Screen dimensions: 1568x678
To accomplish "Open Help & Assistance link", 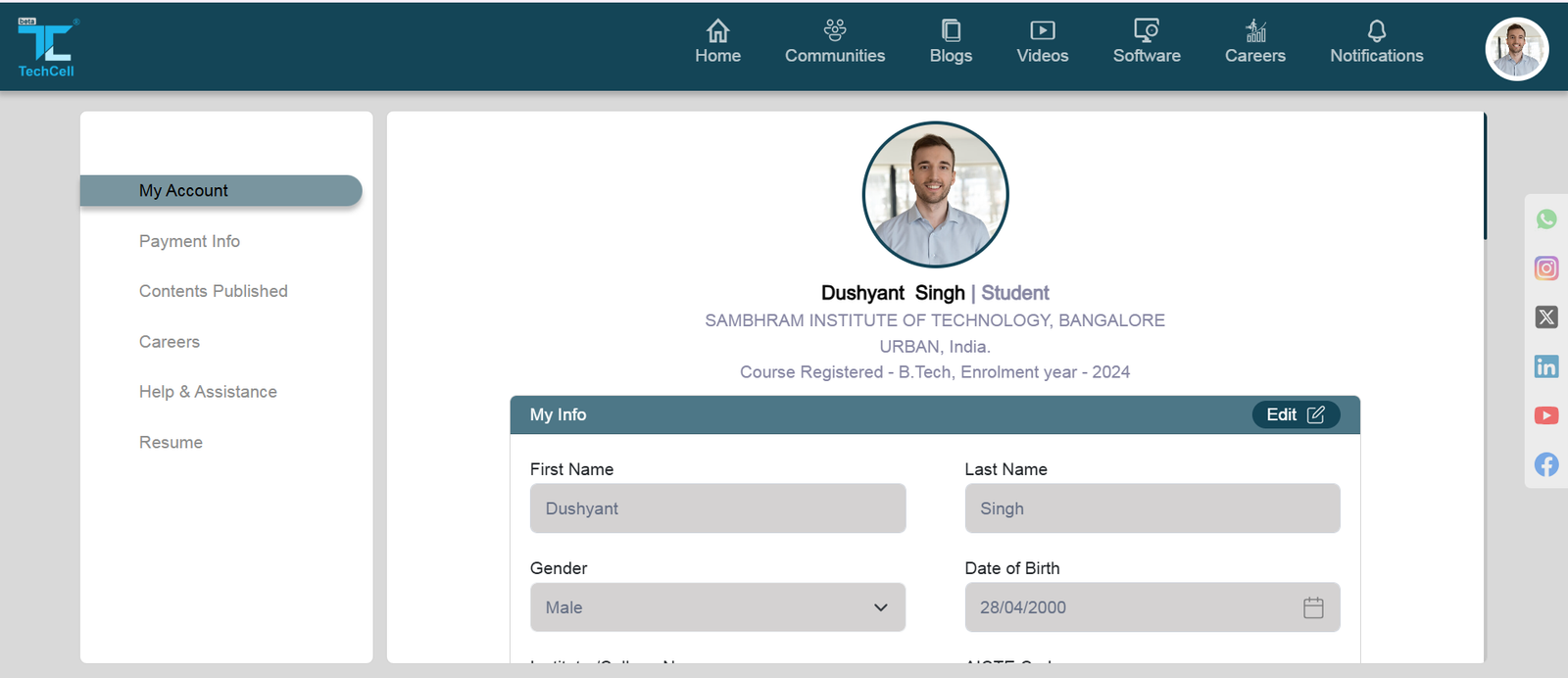I will click(x=208, y=392).
